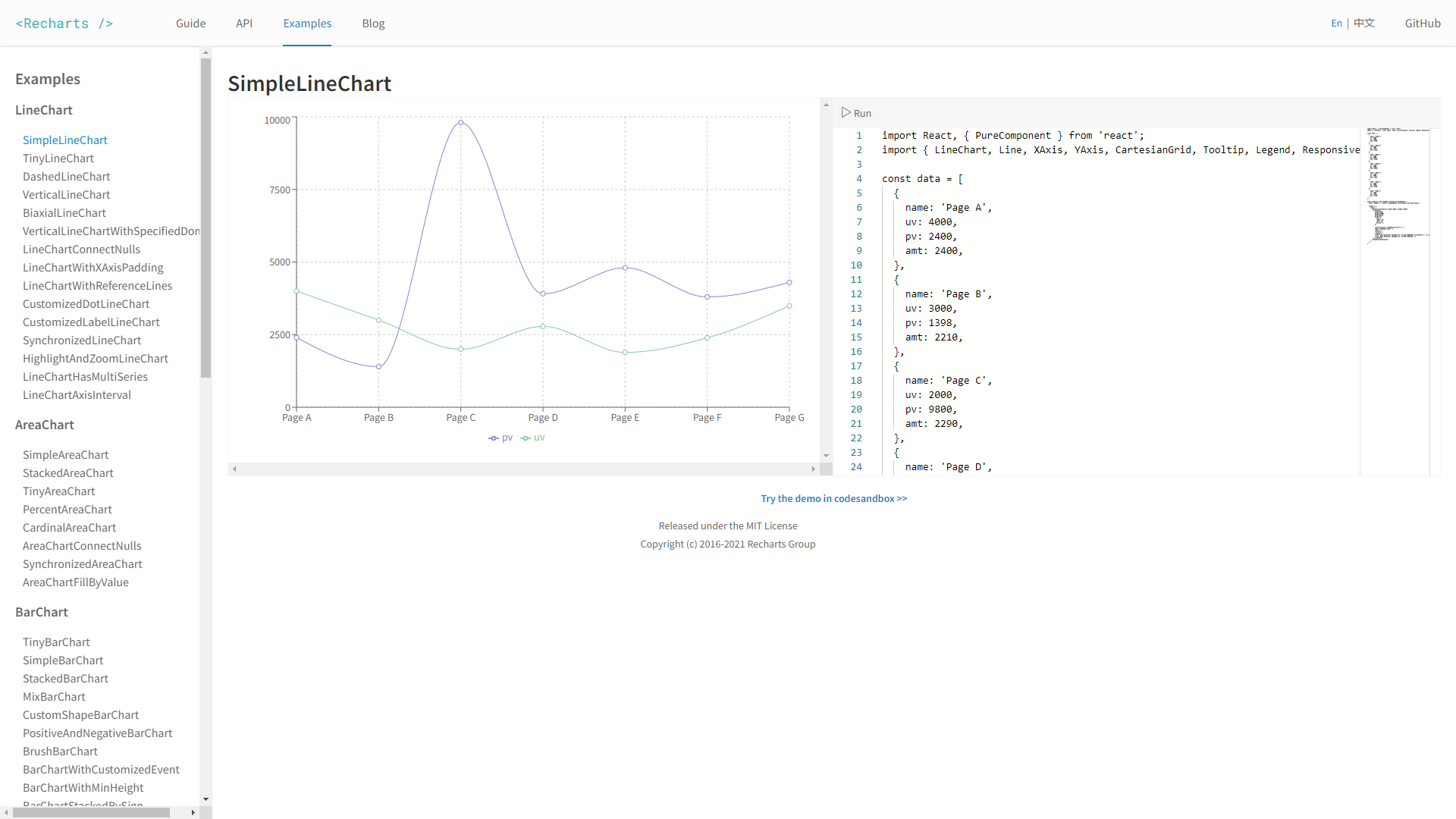Switch the site language to 中文

tap(1363, 23)
